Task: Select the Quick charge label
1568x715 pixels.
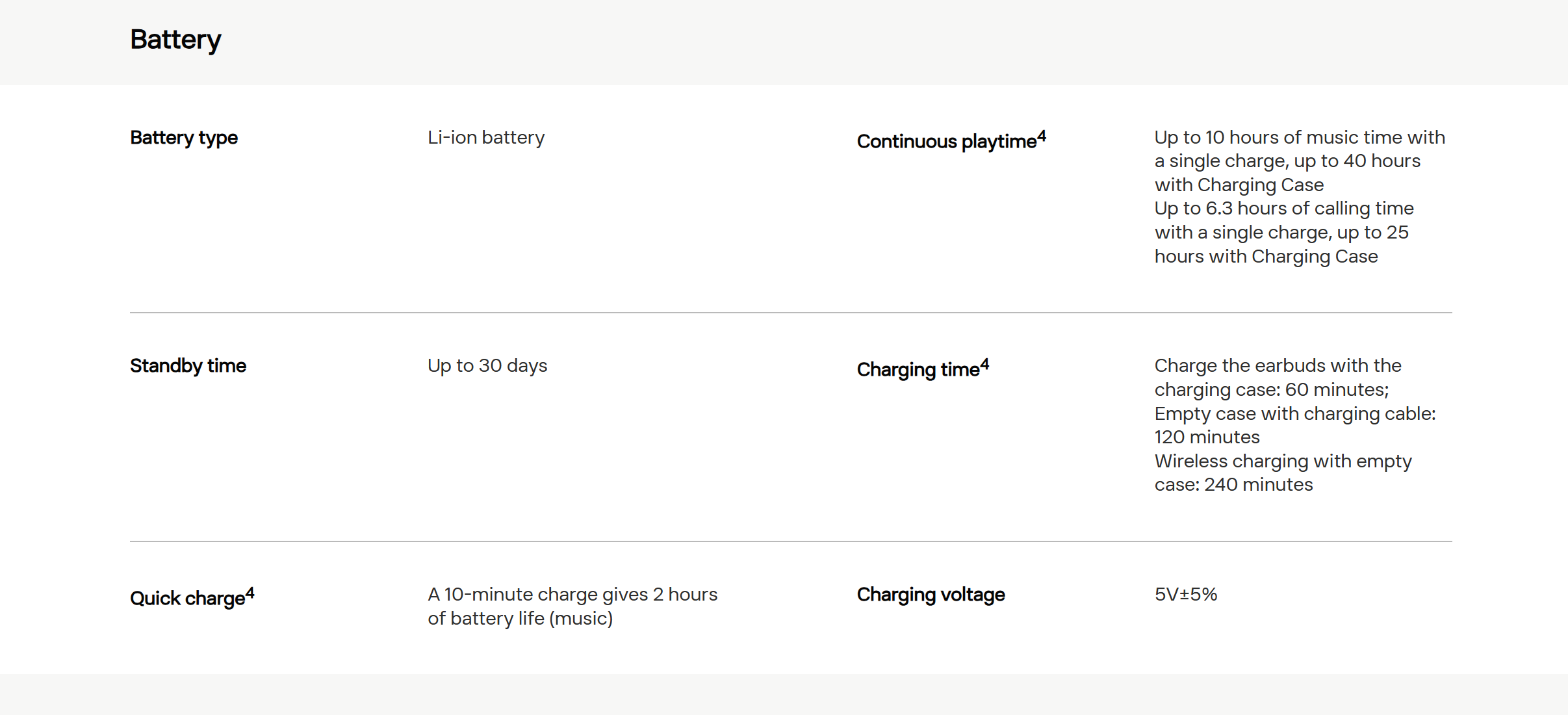Action: coord(187,599)
